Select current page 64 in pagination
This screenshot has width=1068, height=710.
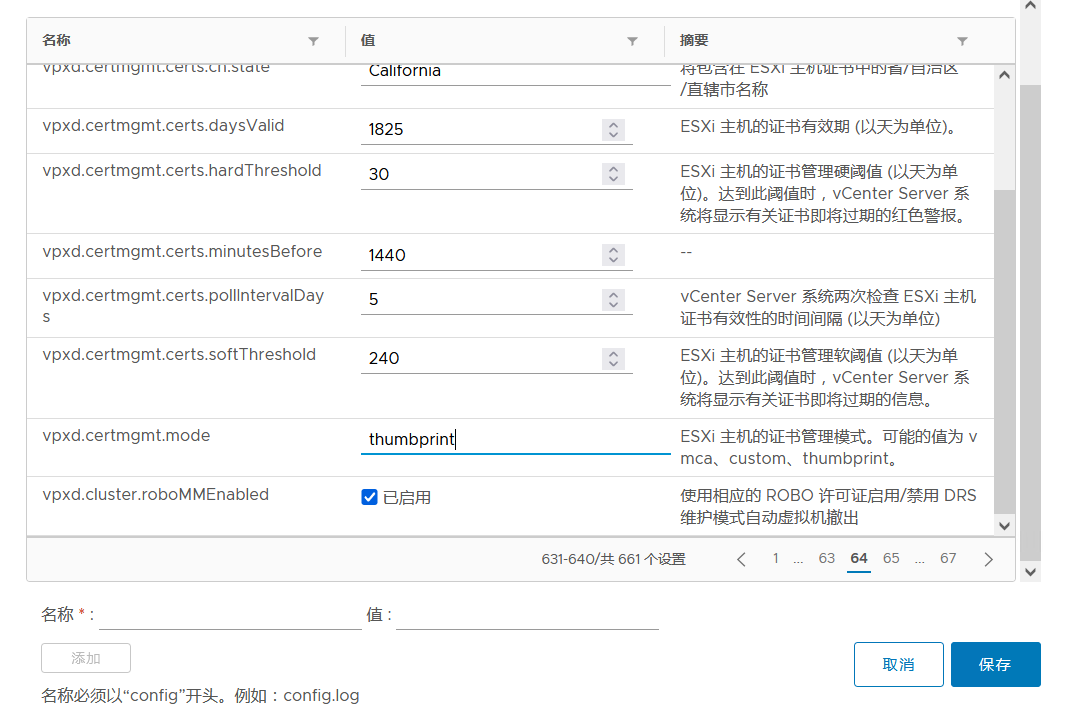point(859,559)
